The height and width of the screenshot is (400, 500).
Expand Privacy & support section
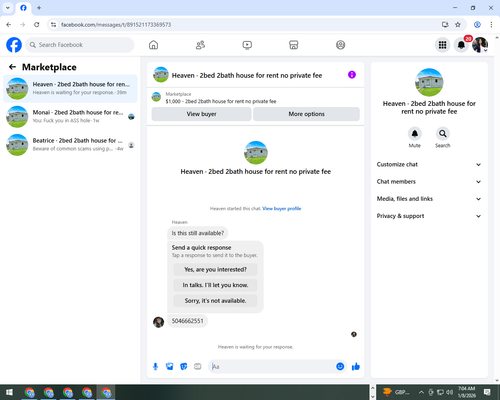tap(429, 216)
